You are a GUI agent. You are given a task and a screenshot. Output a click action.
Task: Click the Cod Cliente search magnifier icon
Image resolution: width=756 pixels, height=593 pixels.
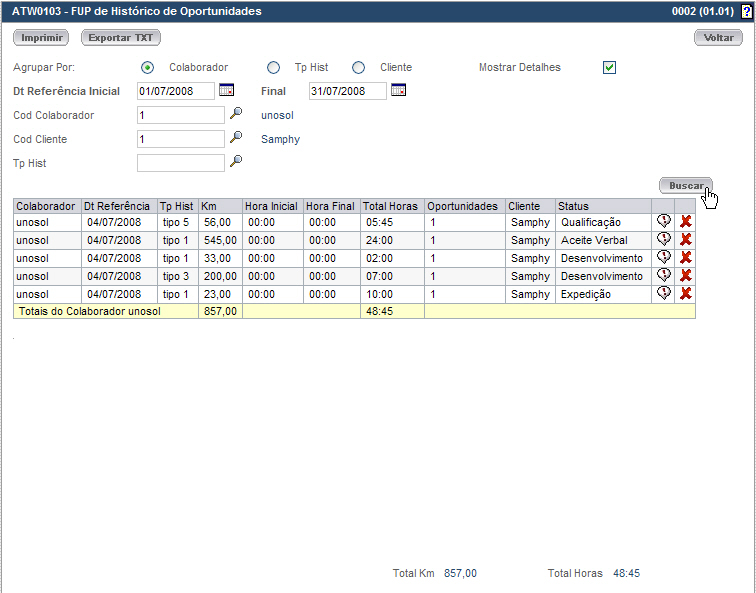click(236, 138)
